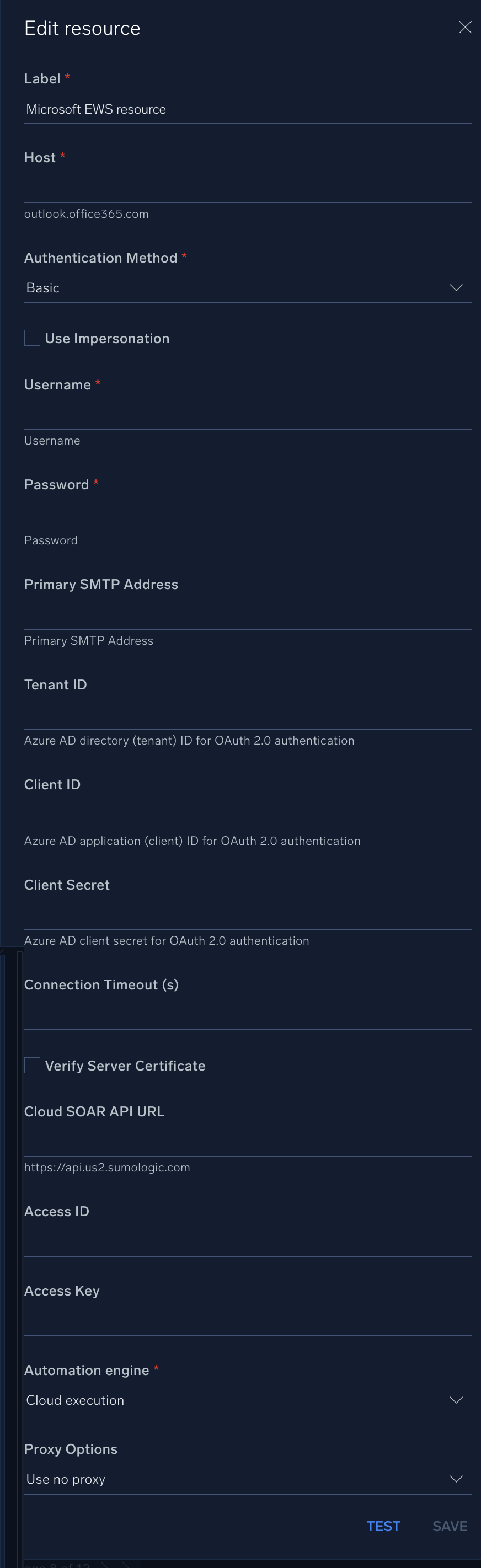Click the Host input field
This screenshot has width=481, height=1568.
coord(247,189)
